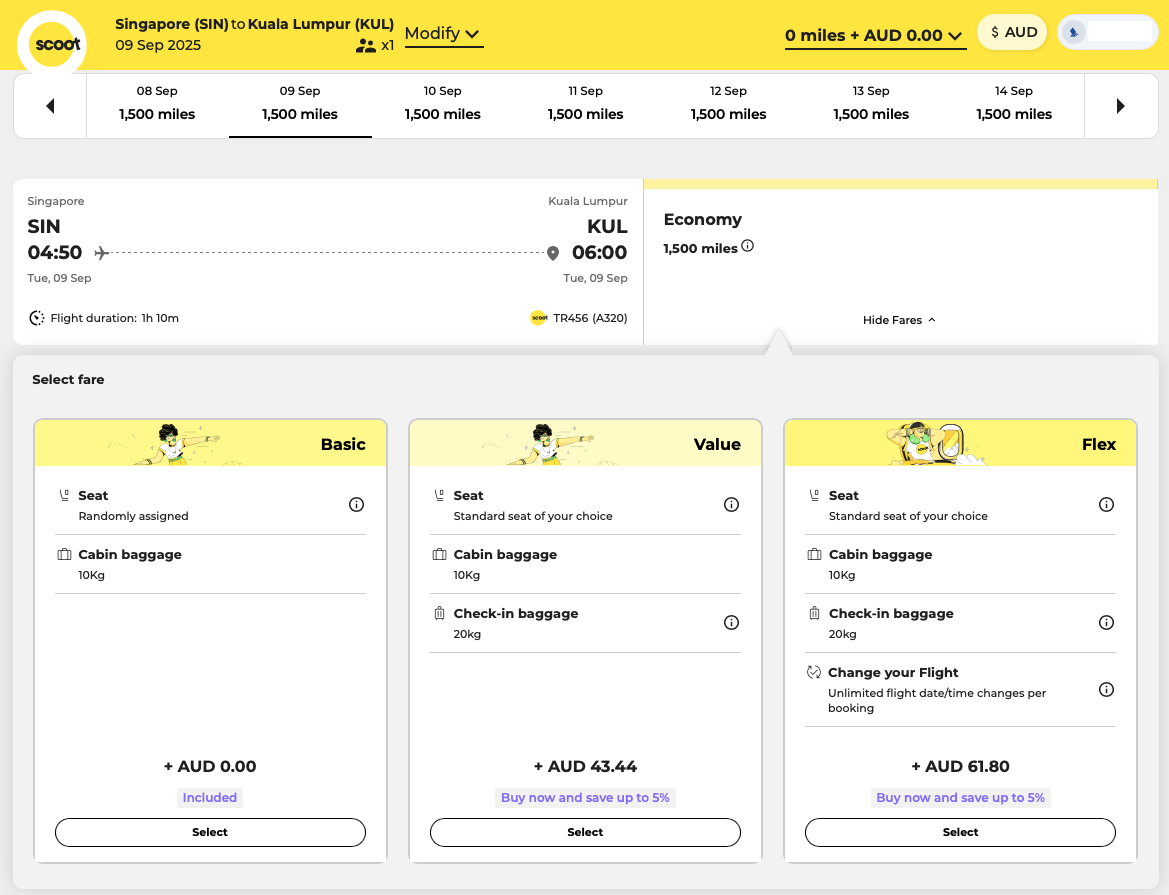Screen dimensions: 1169x895
Task: Click the flight duration clock icon
Action: tap(37, 318)
